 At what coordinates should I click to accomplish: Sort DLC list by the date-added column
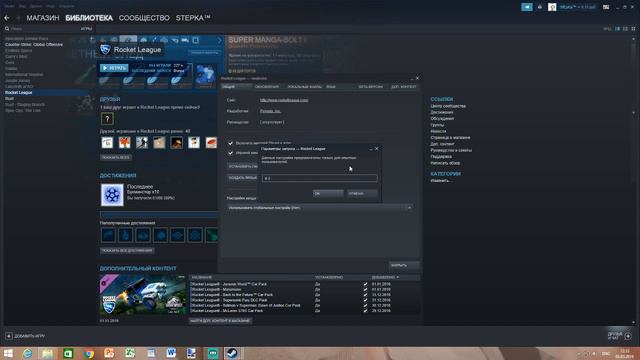pyautogui.click(x=385, y=278)
